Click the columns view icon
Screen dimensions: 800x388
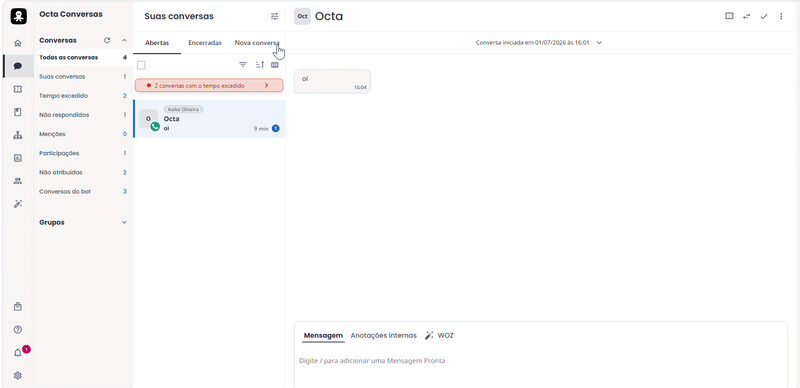[x=275, y=65]
